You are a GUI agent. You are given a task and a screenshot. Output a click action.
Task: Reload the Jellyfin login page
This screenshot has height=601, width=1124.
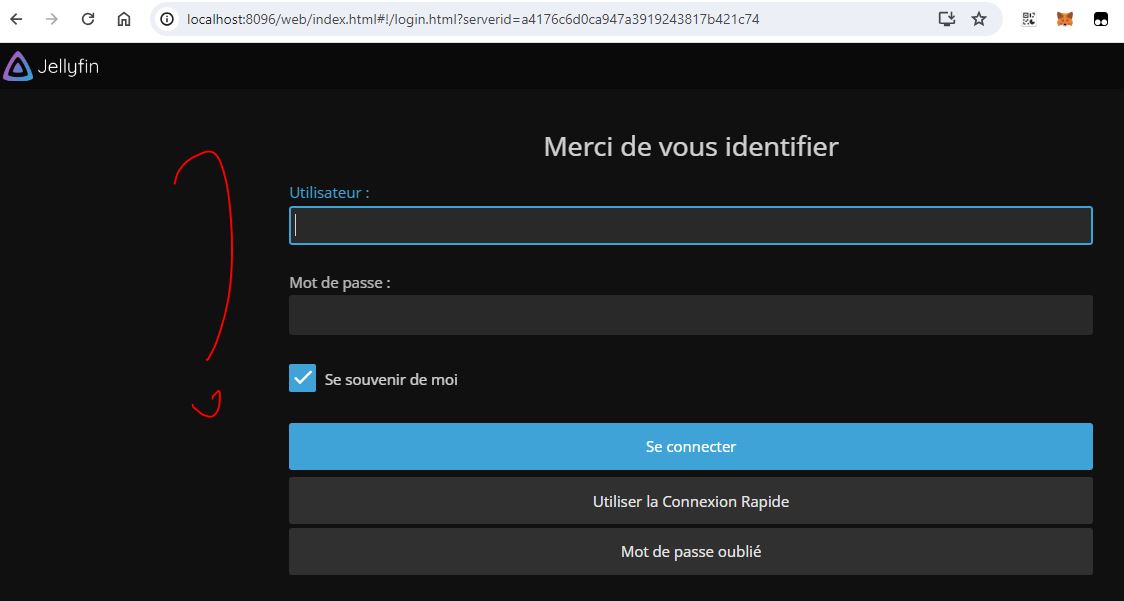pos(88,19)
